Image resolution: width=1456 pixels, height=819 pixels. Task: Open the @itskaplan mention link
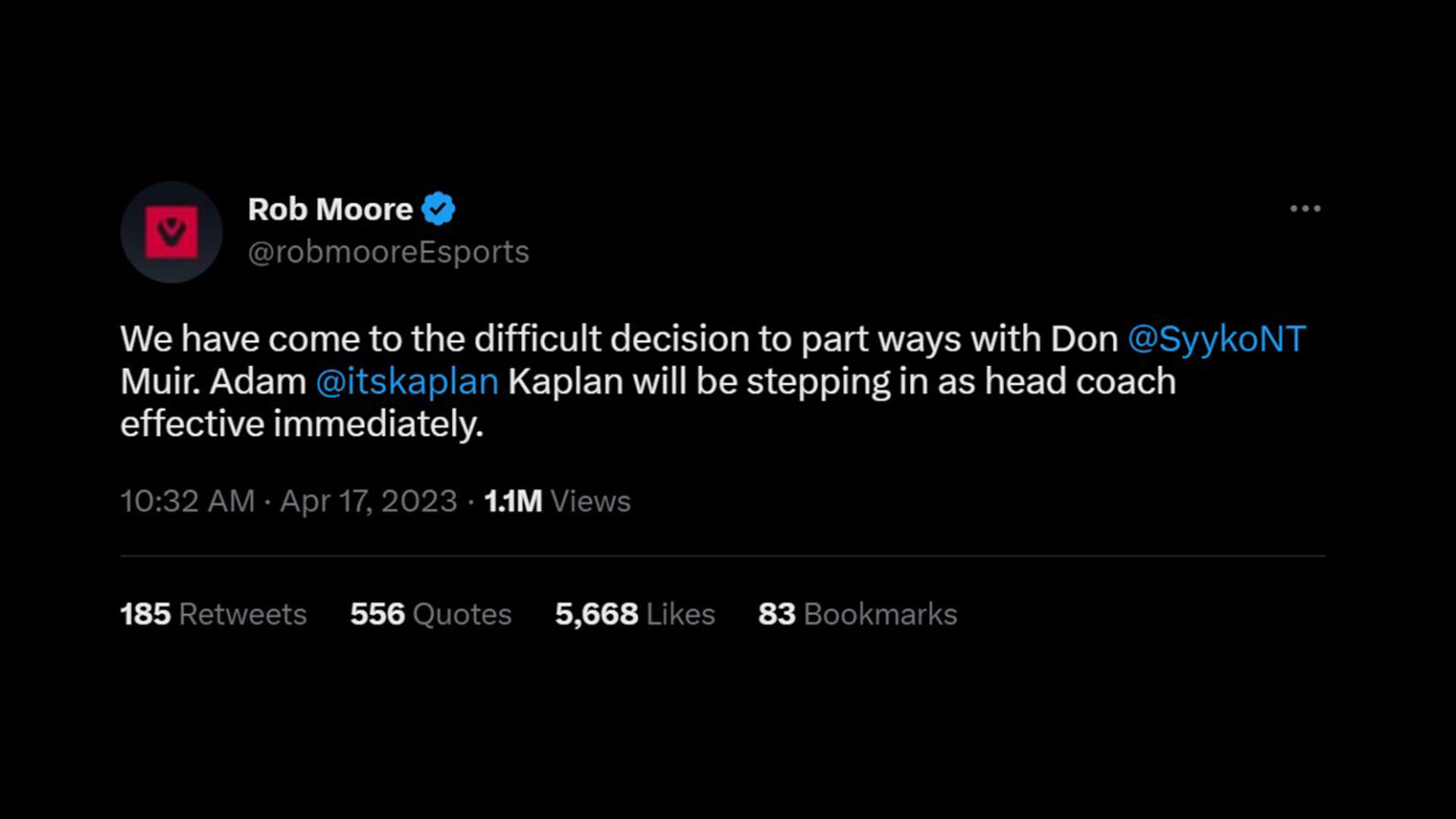pyautogui.click(x=407, y=381)
